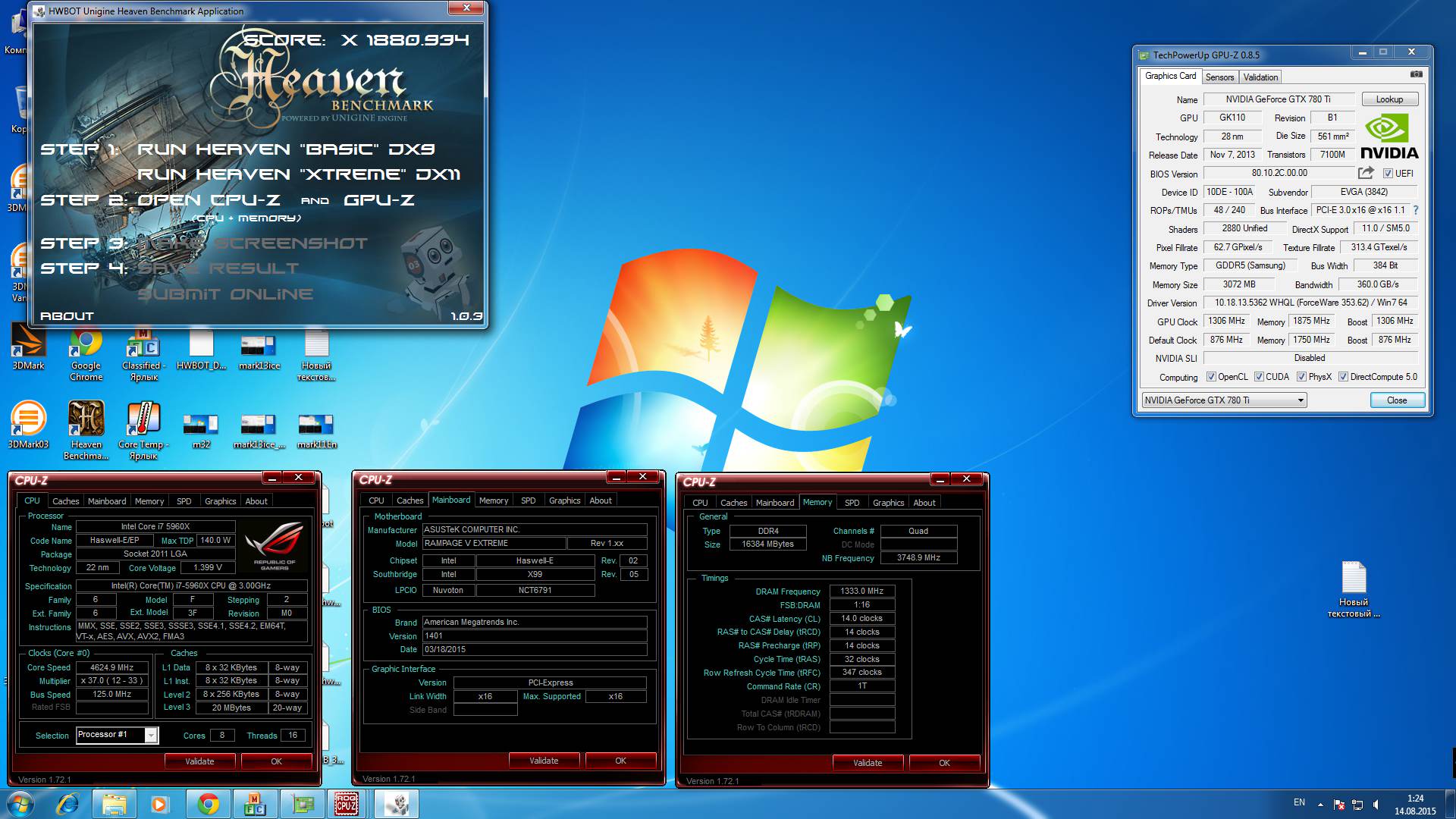Click SUBMIT ONLINE in Heaven app
1456x819 pixels.
coord(225,294)
